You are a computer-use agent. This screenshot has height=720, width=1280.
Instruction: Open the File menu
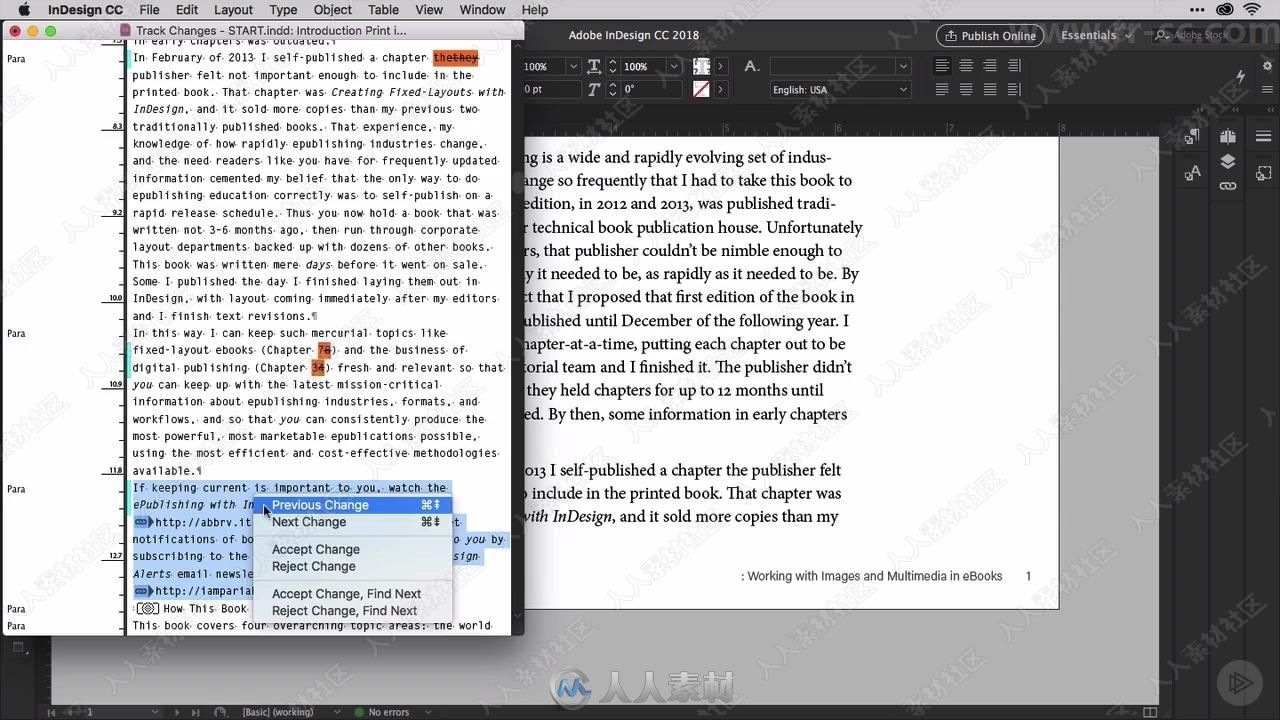[149, 10]
